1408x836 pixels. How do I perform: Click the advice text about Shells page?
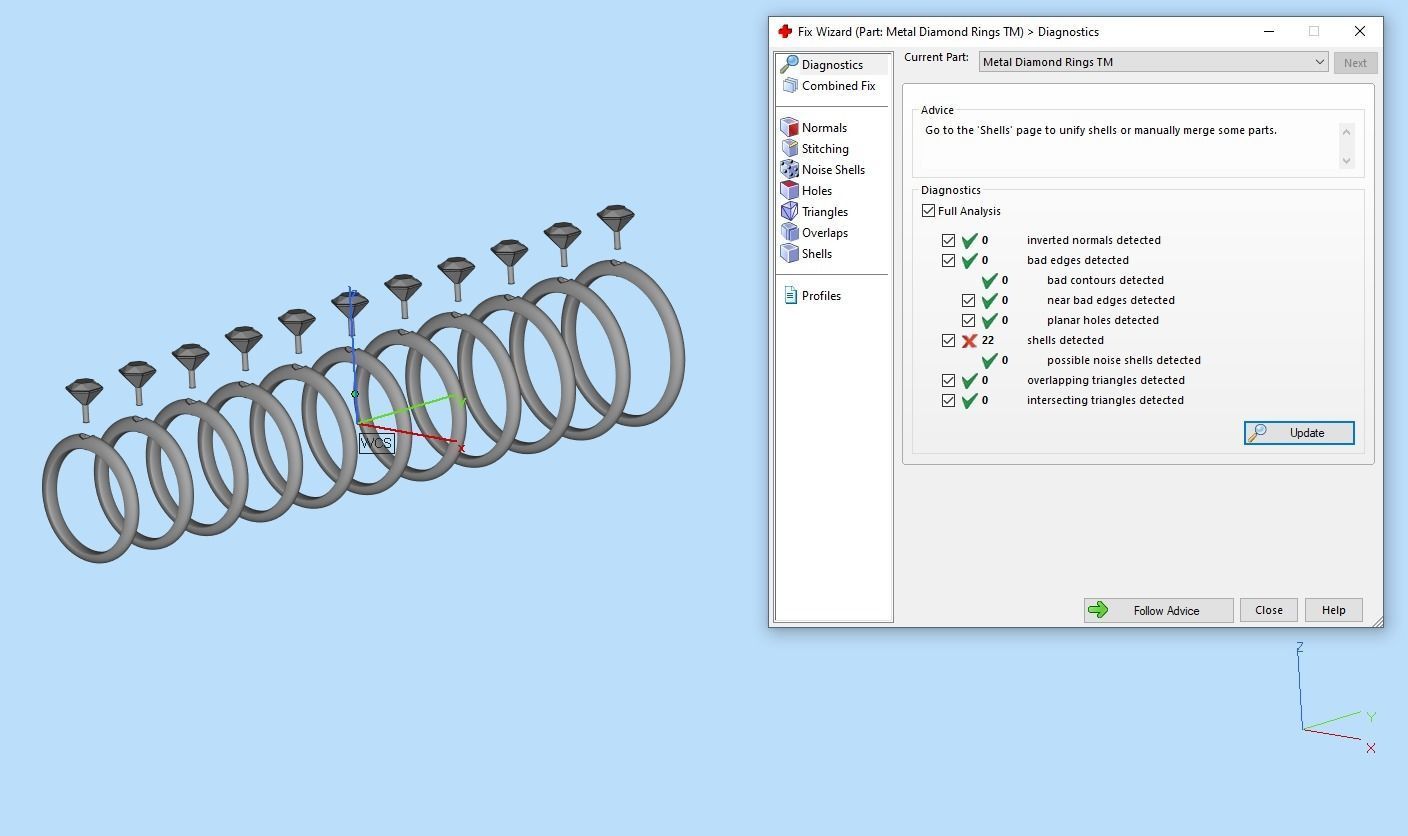(x=1100, y=131)
